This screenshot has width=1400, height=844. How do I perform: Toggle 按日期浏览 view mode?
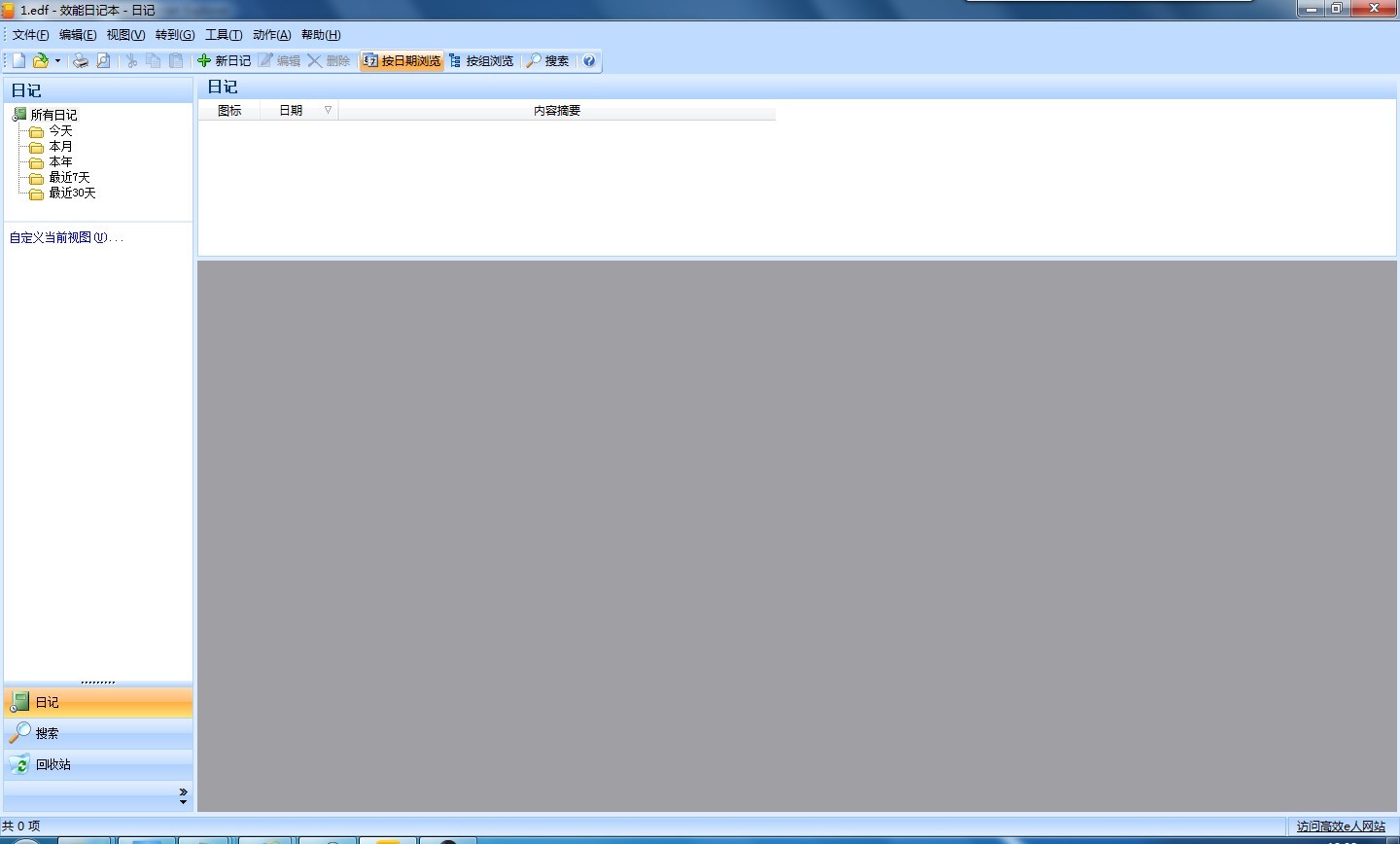coord(402,60)
